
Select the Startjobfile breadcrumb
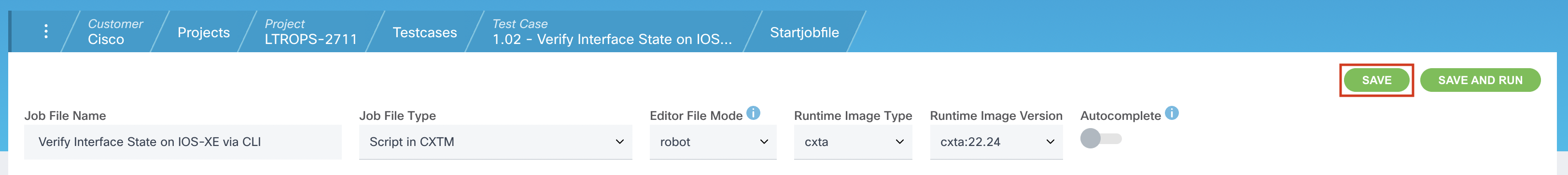tap(804, 32)
